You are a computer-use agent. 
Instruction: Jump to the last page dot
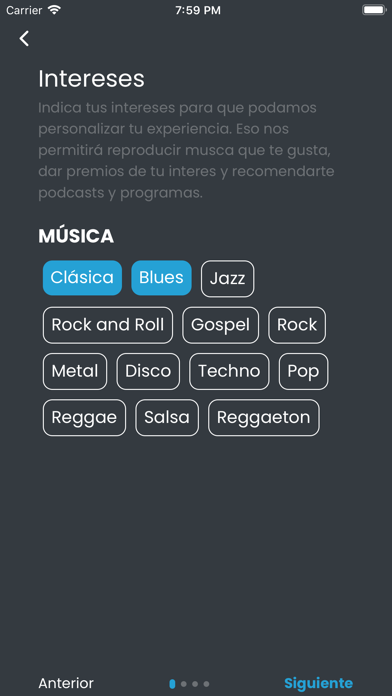(x=206, y=684)
